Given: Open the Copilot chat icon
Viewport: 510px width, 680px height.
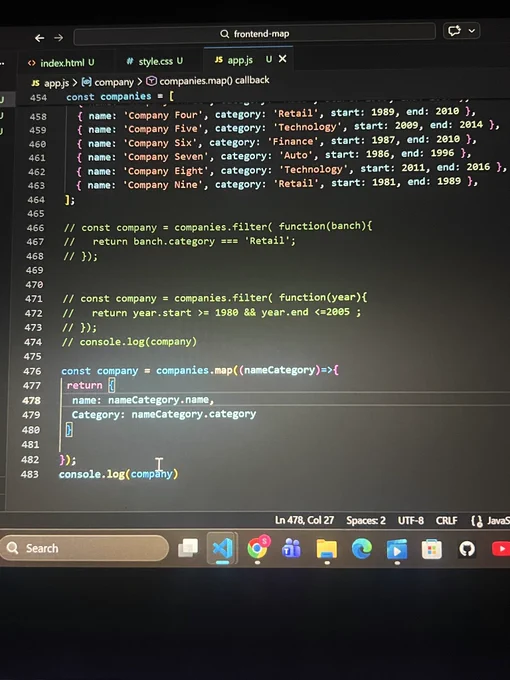Looking at the screenshot, I should (454, 31).
